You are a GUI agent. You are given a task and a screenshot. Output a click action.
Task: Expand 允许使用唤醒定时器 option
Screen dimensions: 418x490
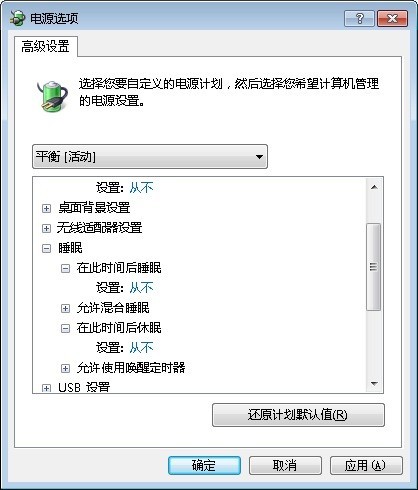65,368
